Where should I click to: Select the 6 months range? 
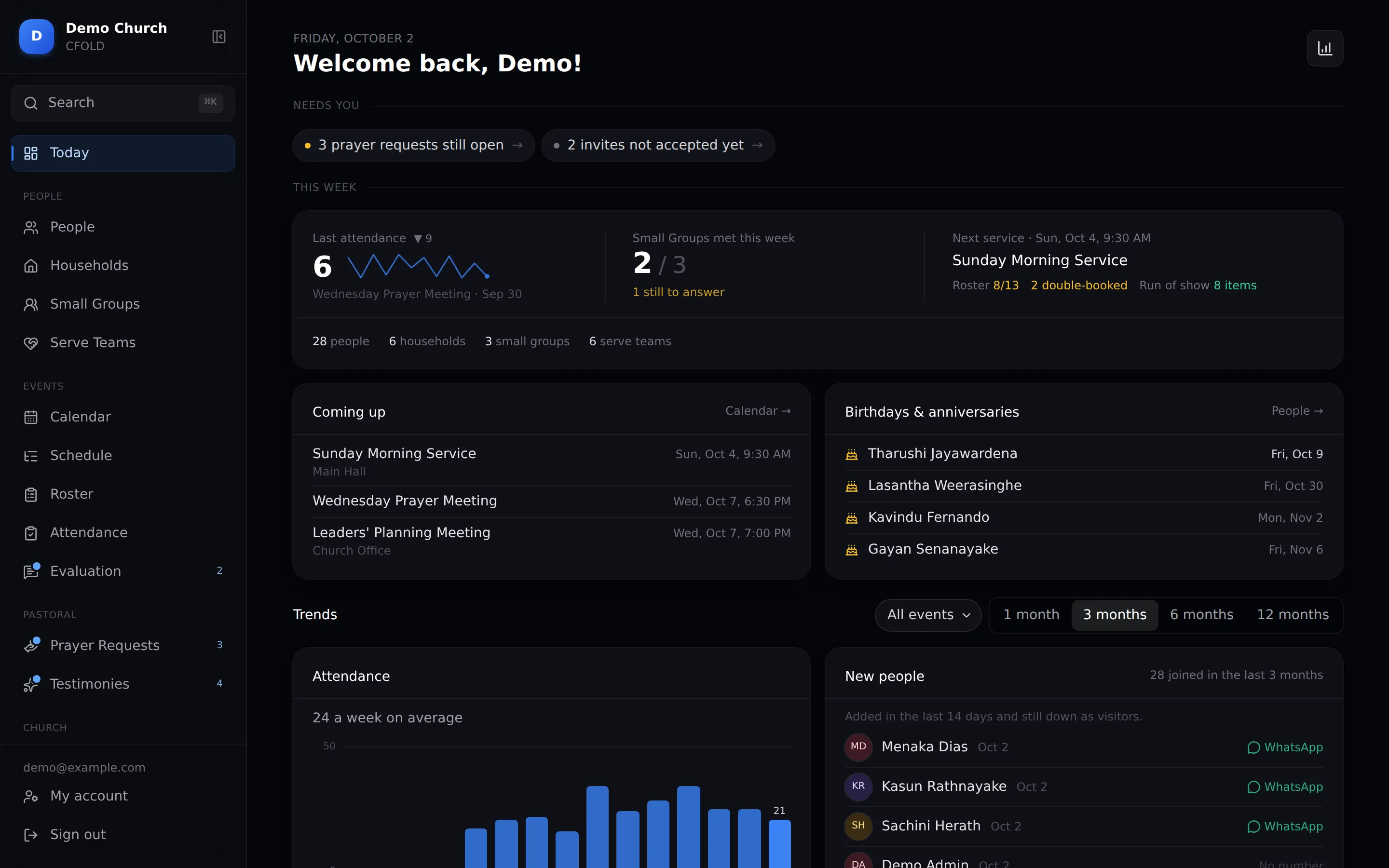coord(1201,615)
